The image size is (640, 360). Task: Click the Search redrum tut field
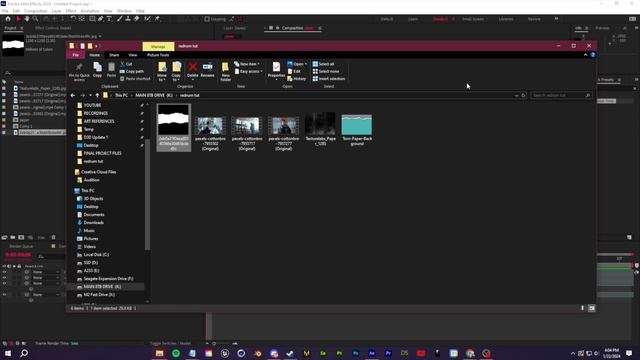click(x=561, y=95)
